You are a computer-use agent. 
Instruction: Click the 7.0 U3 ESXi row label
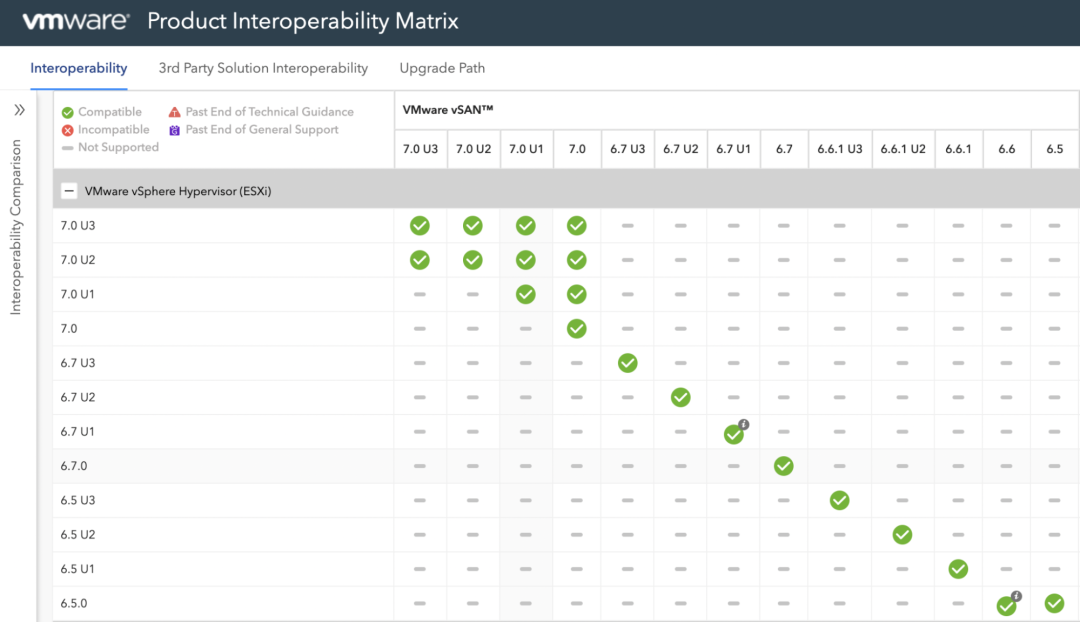[x=78, y=225]
